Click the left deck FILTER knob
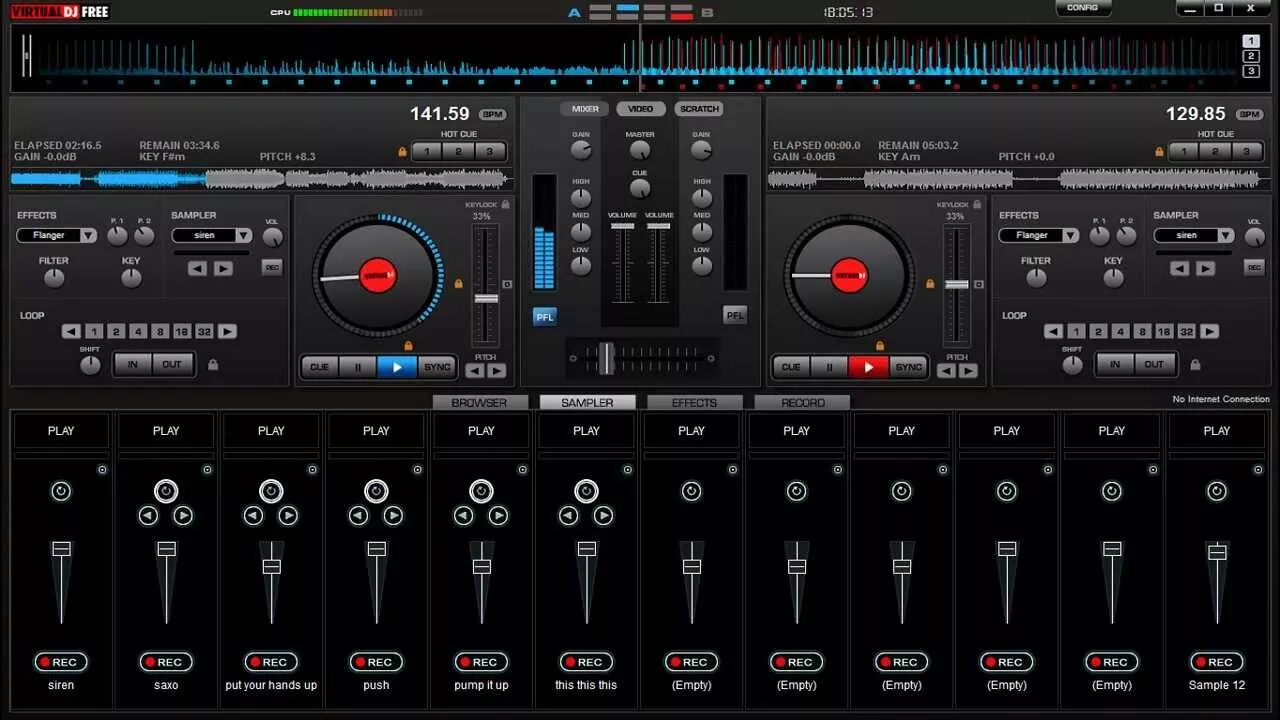 tap(54, 278)
